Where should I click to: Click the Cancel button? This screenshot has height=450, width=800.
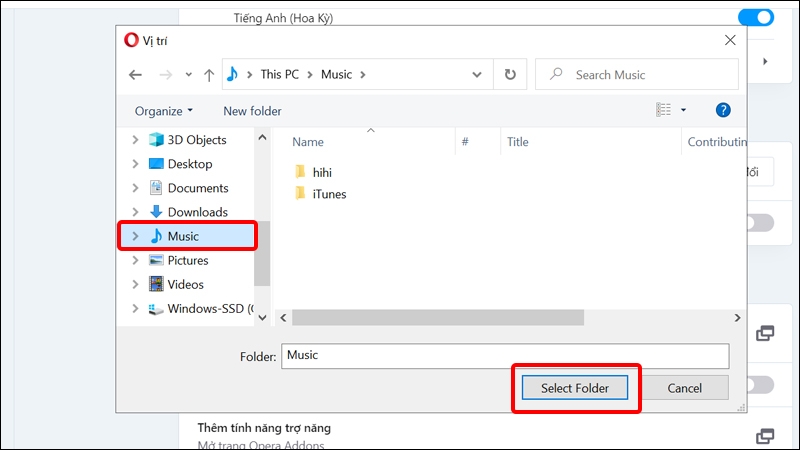(x=684, y=388)
